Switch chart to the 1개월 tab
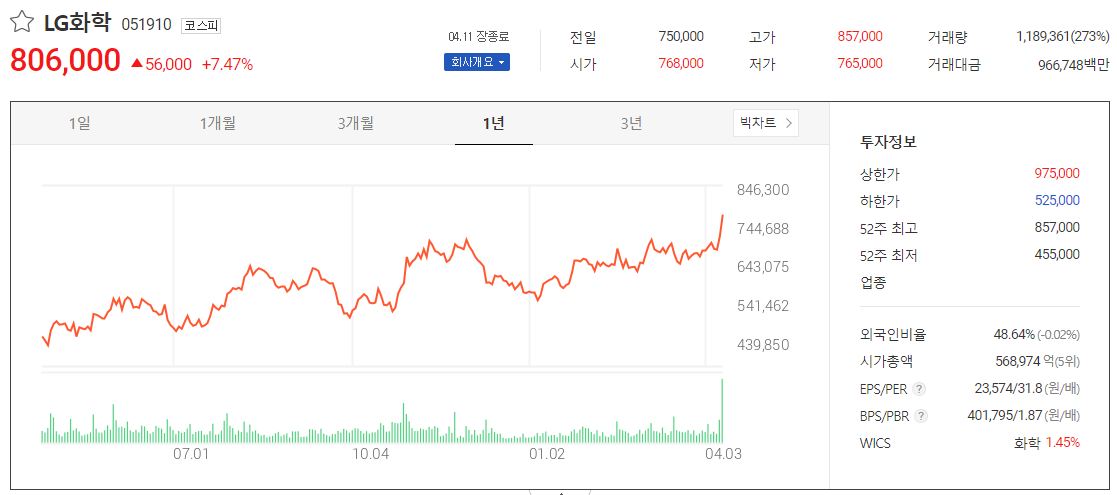The height and width of the screenshot is (495, 1117). tap(218, 123)
